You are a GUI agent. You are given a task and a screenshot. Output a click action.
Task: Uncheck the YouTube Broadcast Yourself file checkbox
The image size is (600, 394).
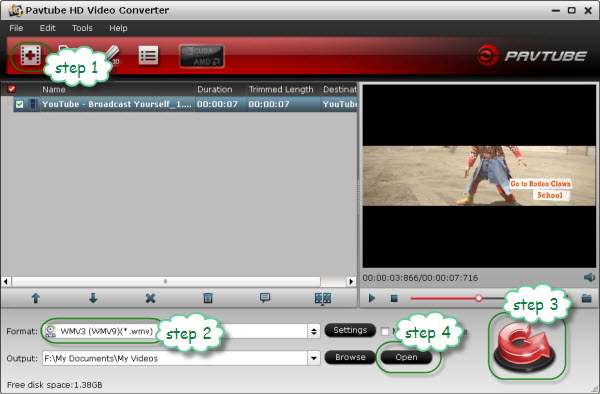[x=20, y=104]
